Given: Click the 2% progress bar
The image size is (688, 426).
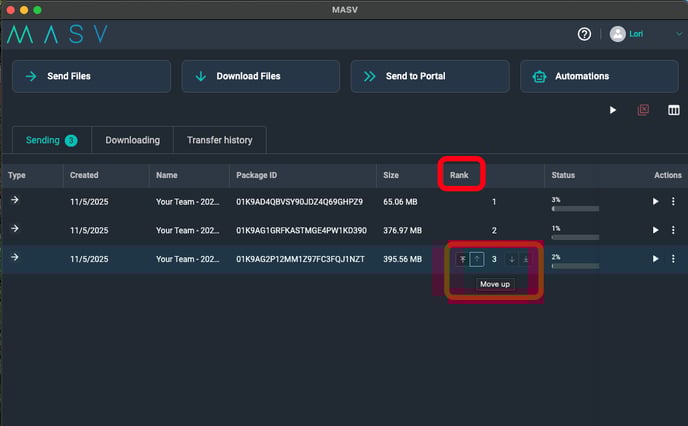Looking at the screenshot, I should (575, 266).
